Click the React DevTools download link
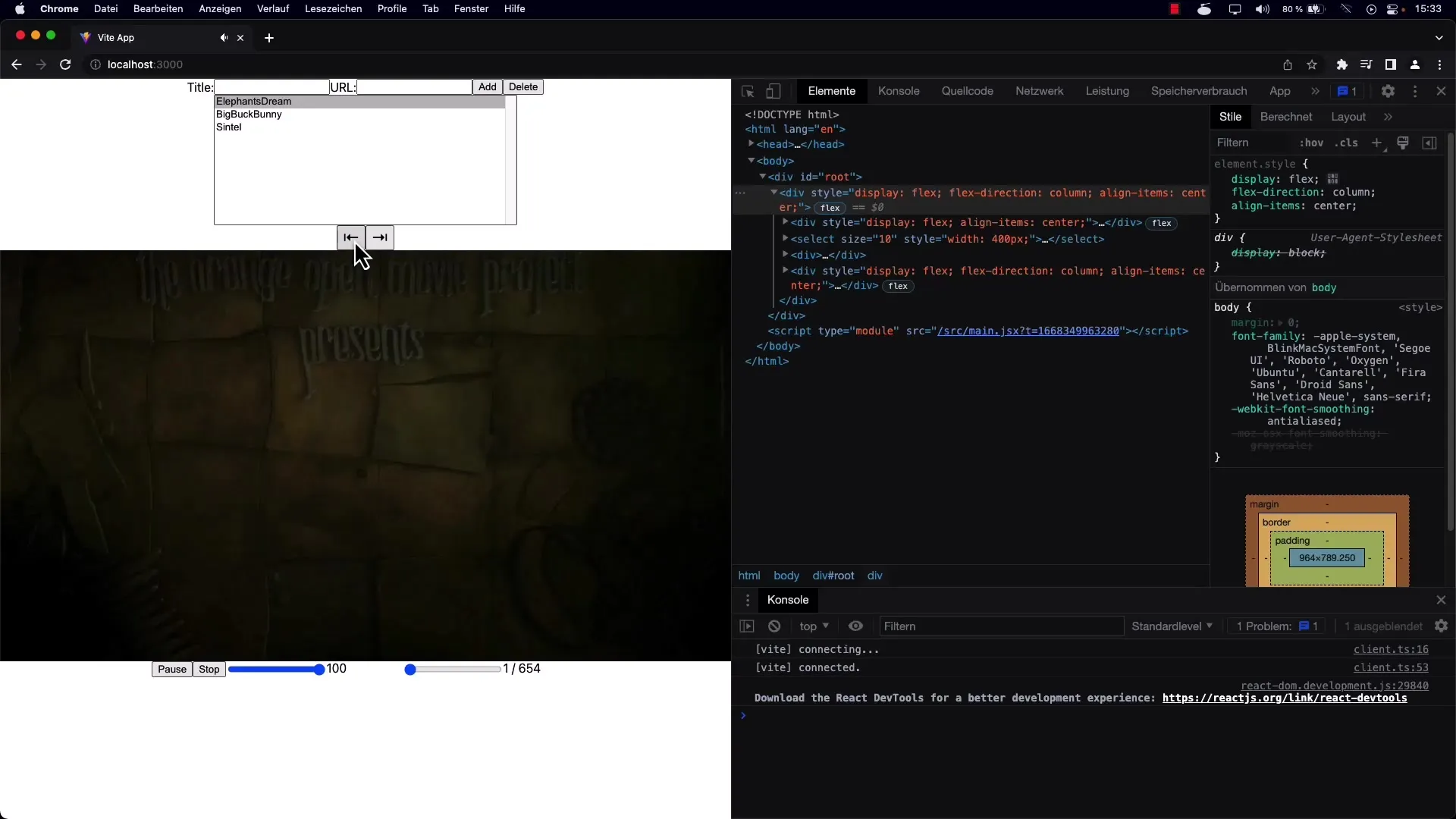1456x819 pixels. click(x=1284, y=697)
